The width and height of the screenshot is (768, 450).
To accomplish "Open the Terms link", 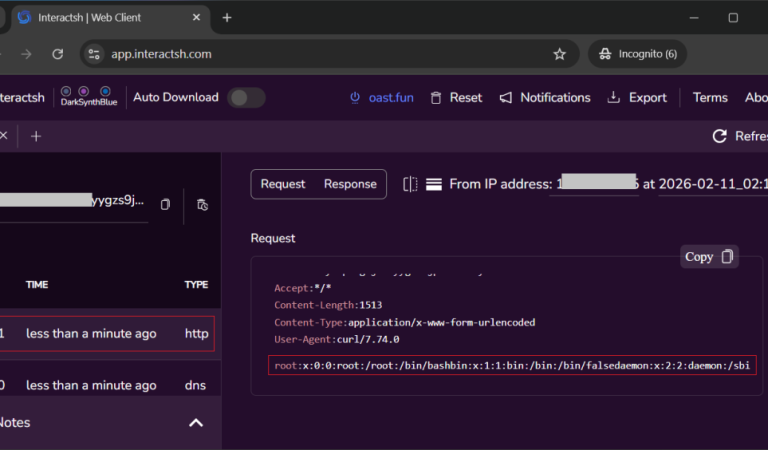I will coord(710,97).
